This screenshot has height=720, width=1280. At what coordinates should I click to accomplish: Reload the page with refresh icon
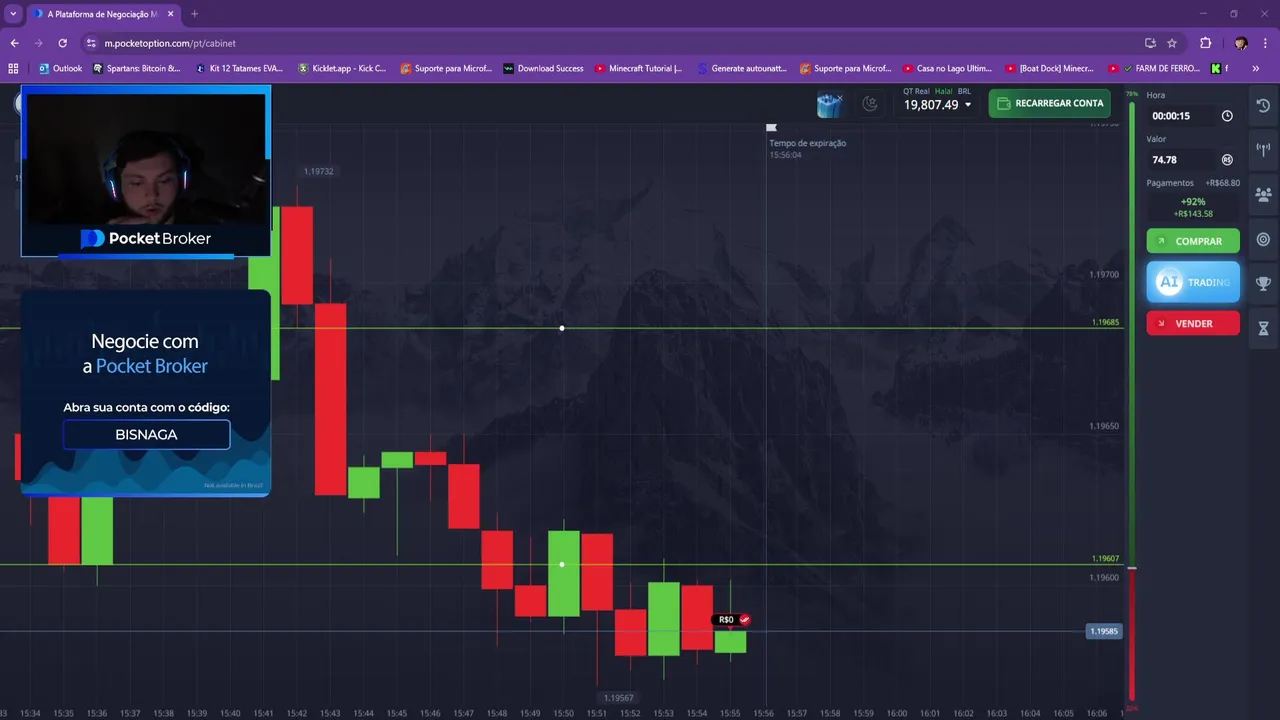[x=62, y=43]
